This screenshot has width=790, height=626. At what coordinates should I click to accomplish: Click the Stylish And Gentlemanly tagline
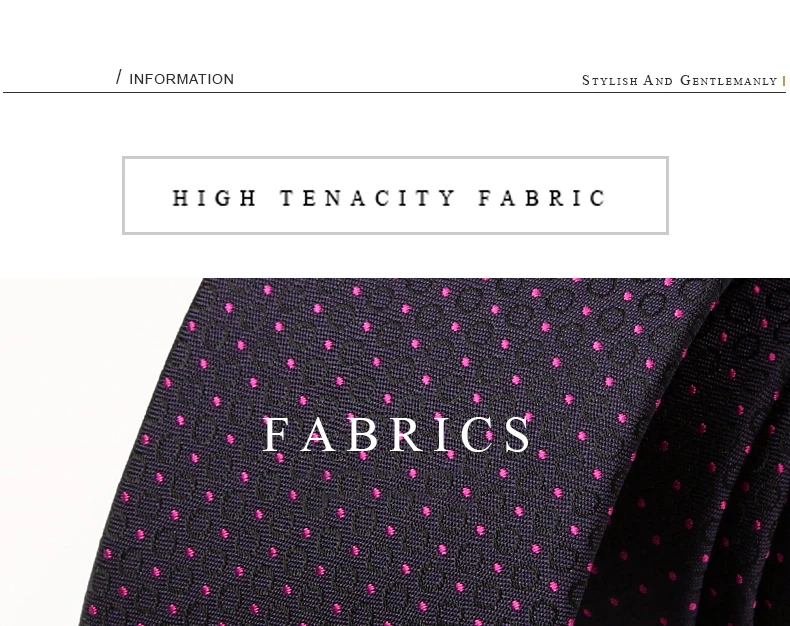679,81
